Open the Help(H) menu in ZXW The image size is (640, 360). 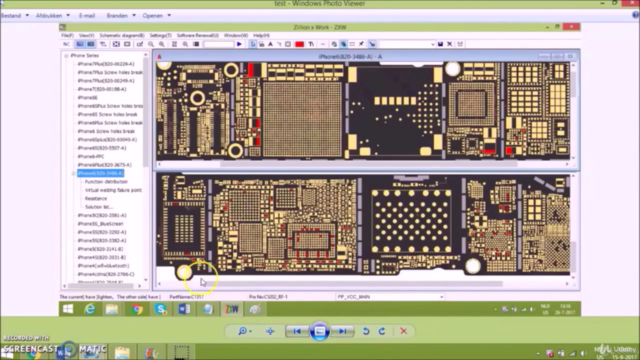261,36
